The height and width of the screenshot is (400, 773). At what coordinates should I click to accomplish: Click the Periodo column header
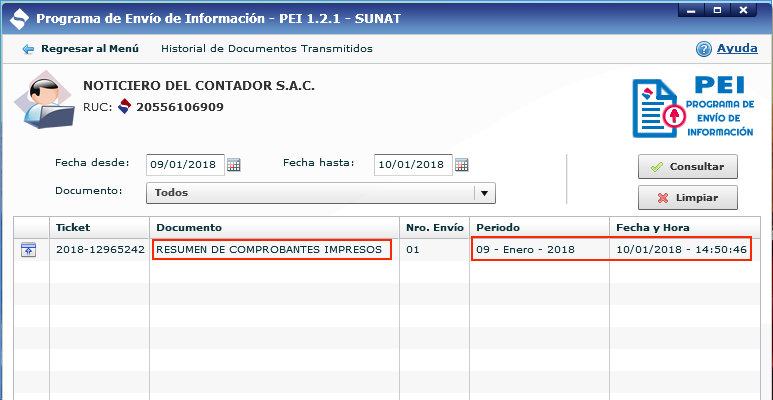tap(539, 227)
